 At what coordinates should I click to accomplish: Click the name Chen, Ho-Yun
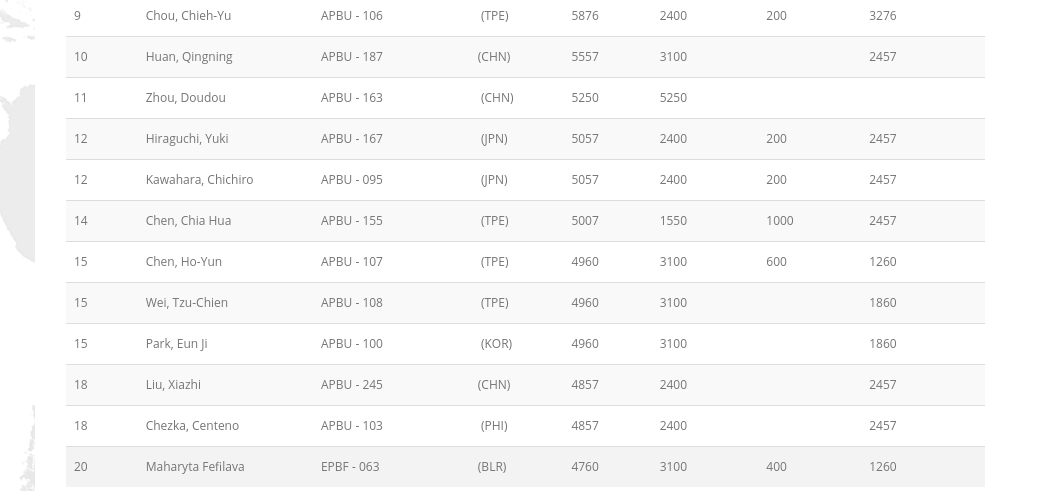(x=184, y=262)
